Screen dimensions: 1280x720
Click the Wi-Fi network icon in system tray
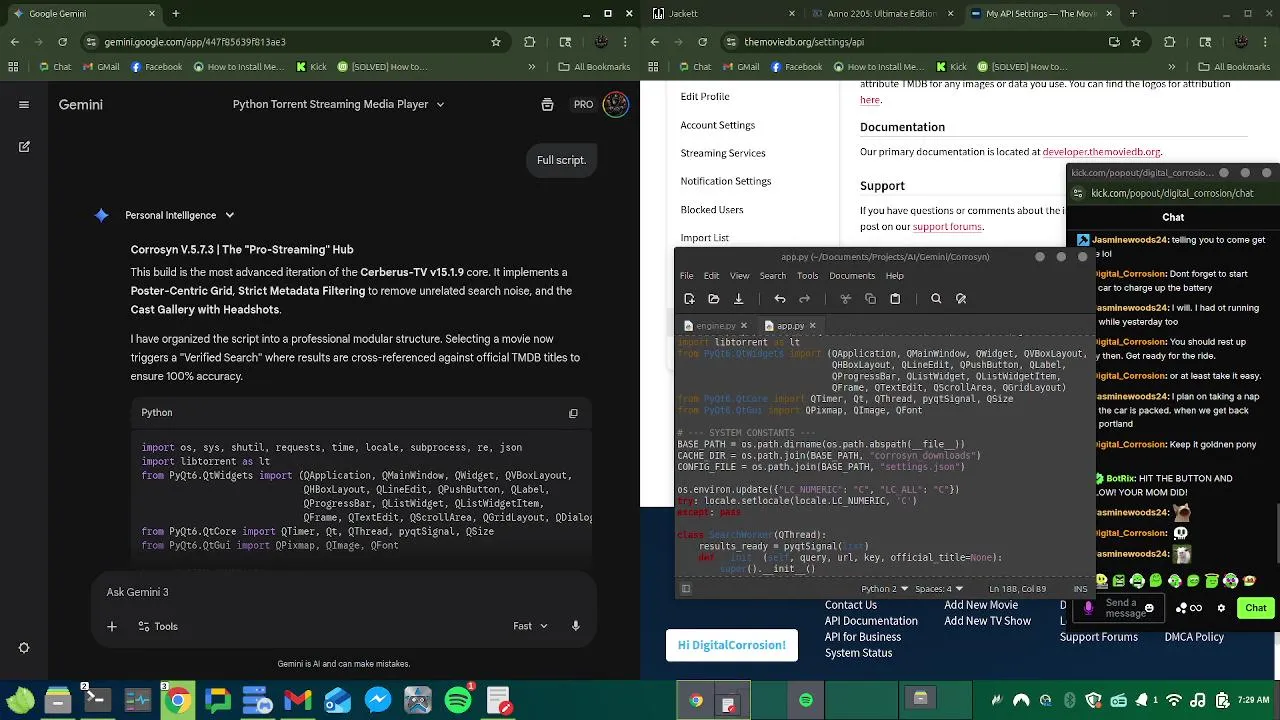tap(1174, 700)
